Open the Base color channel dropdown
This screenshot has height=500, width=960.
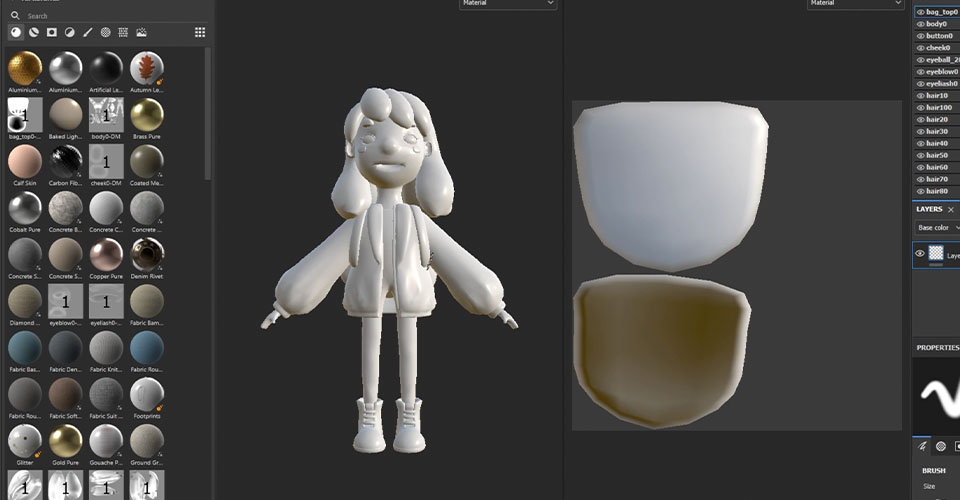pyautogui.click(x=937, y=228)
